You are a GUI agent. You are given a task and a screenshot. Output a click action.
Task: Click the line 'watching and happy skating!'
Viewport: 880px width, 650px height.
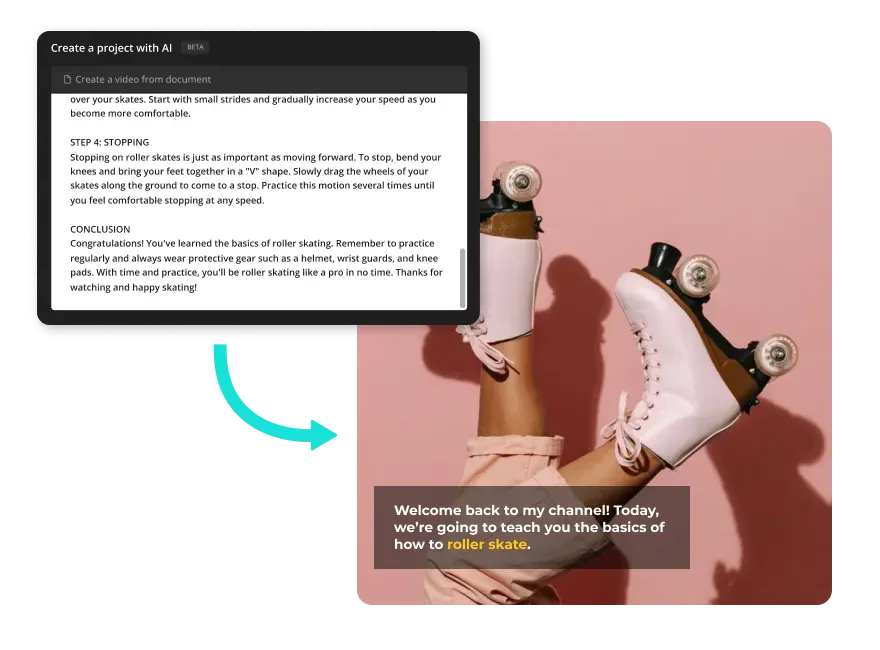tap(133, 287)
